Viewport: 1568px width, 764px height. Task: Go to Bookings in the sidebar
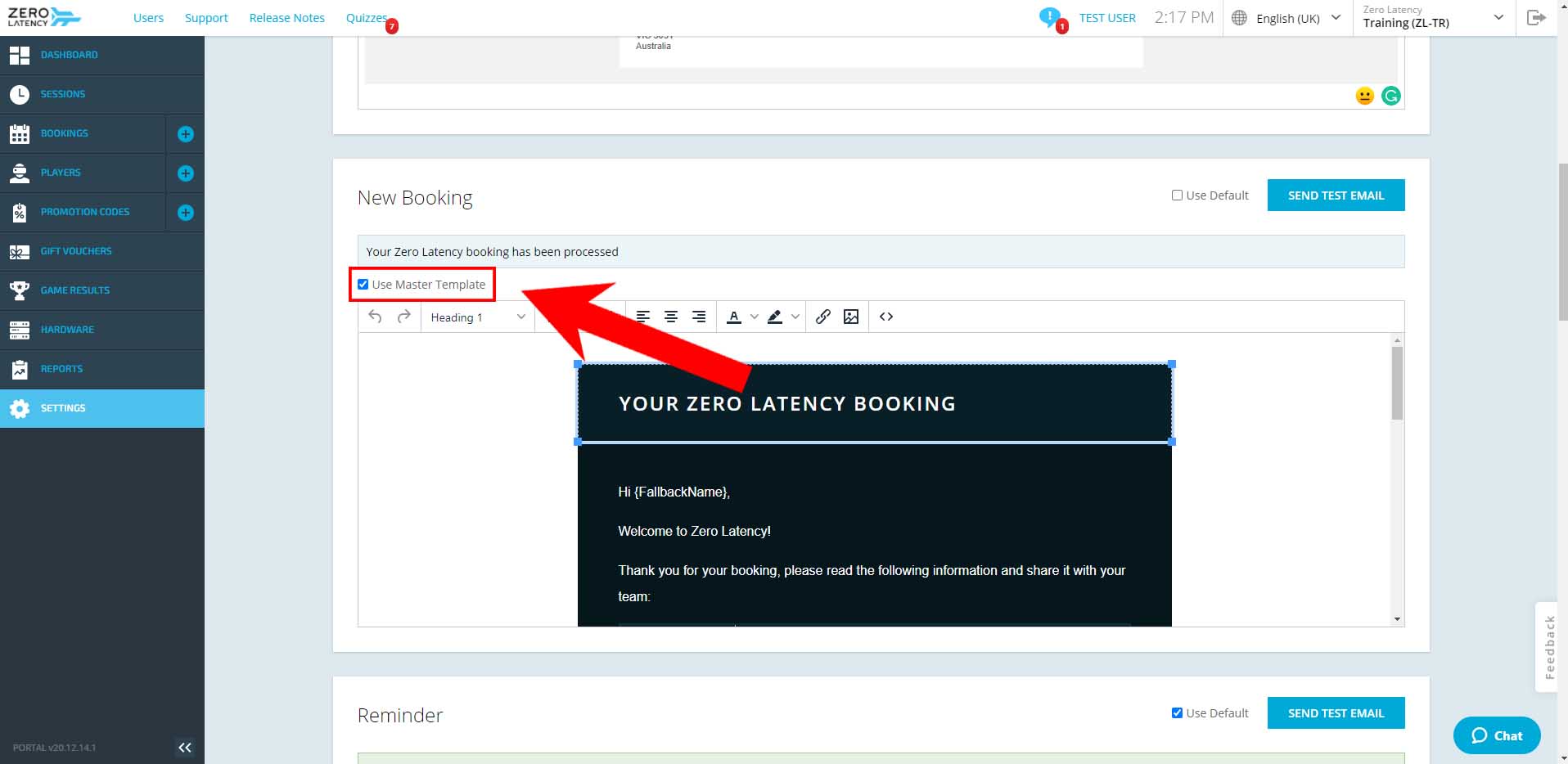pos(83,133)
